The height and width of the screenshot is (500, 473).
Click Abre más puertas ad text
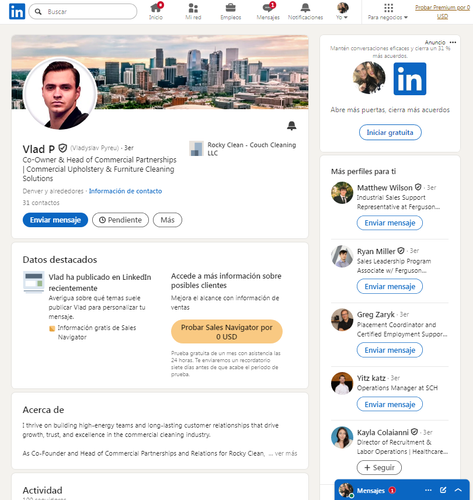click(x=390, y=110)
